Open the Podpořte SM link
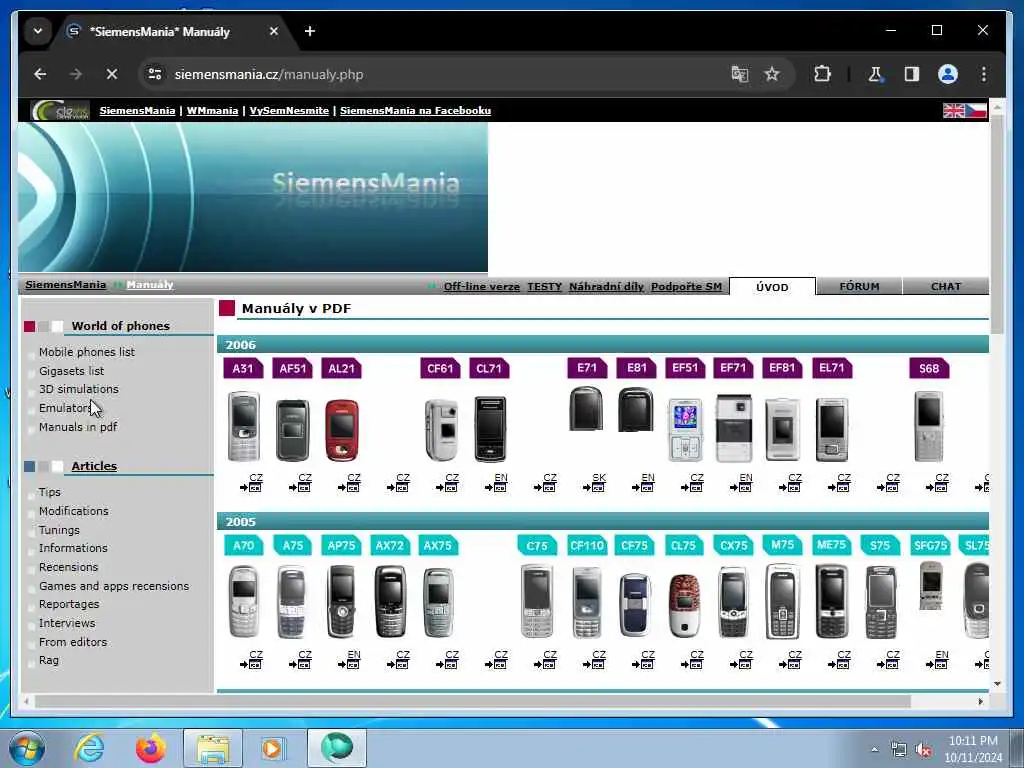This screenshot has height=768, width=1024. tap(686, 287)
